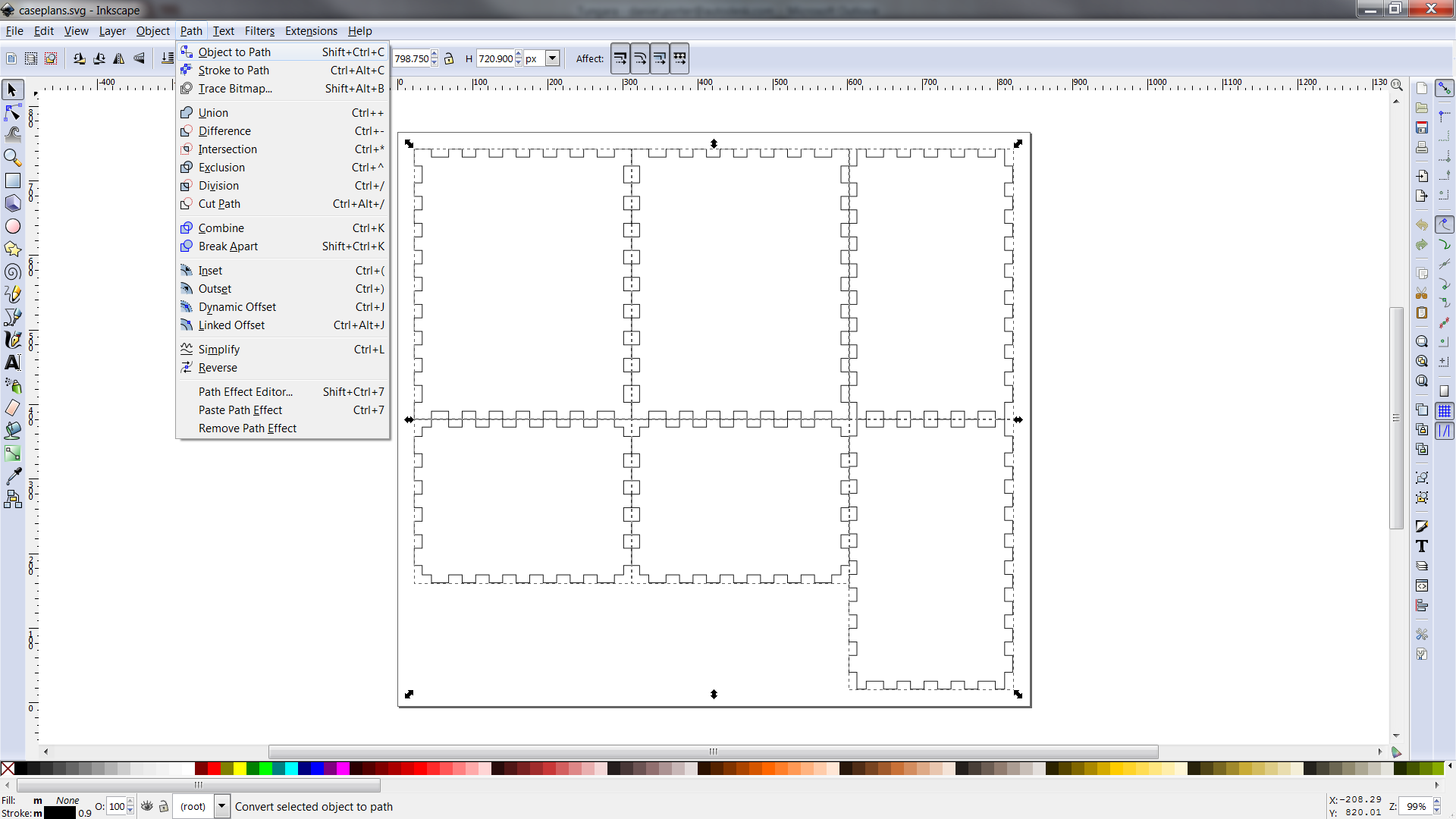Toggle the width/height lock ratio
Image resolution: width=1456 pixels, height=819 pixels.
pyautogui.click(x=449, y=58)
